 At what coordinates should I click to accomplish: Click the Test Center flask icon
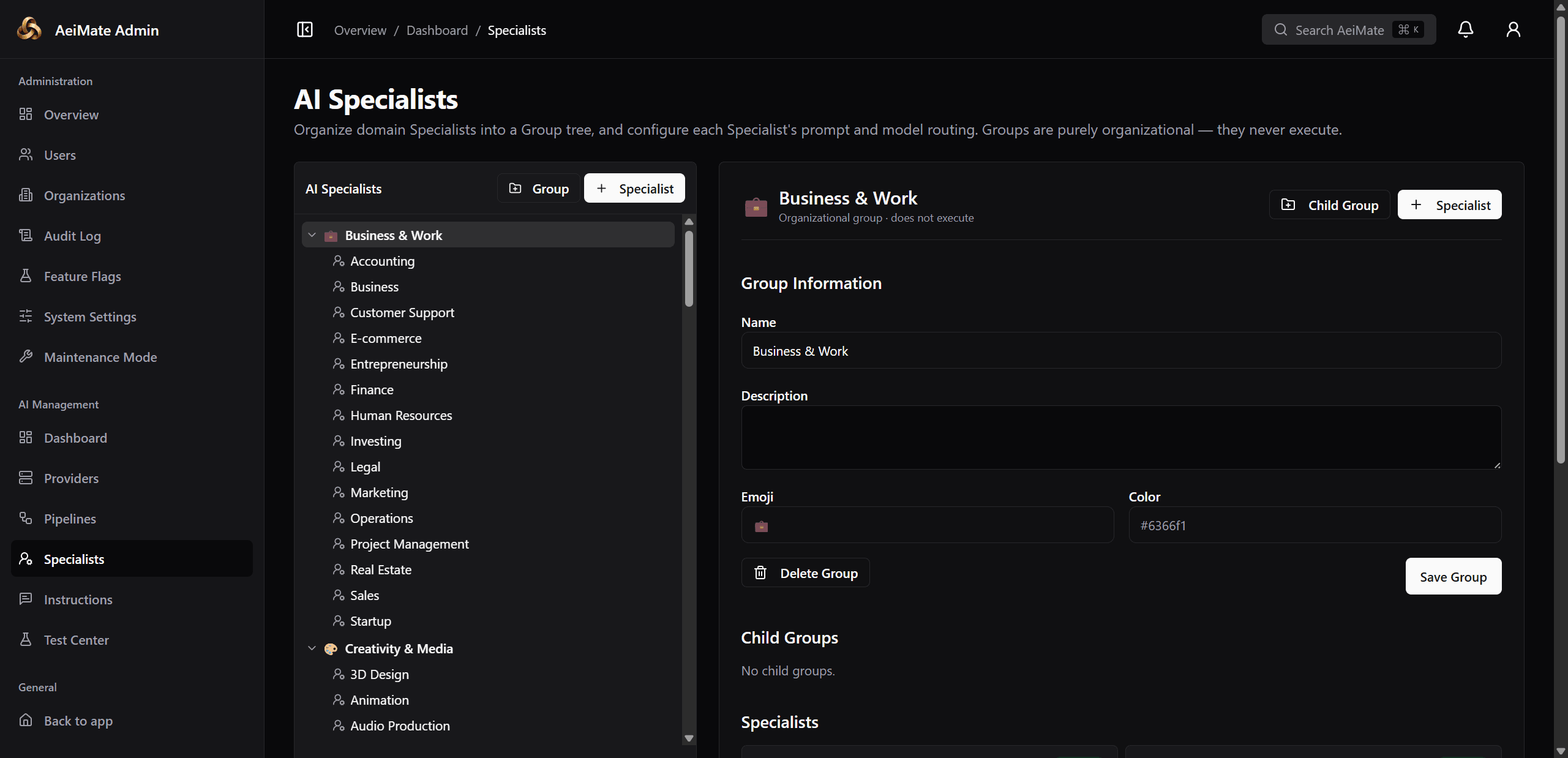point(26,639)
